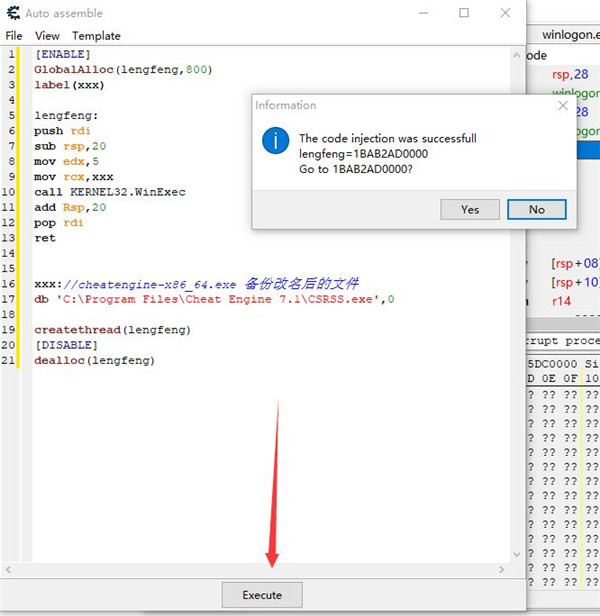Click the blue information icon in the dialog
The width and height of the screenshot is (600, 616).
(x=275, y=140)
